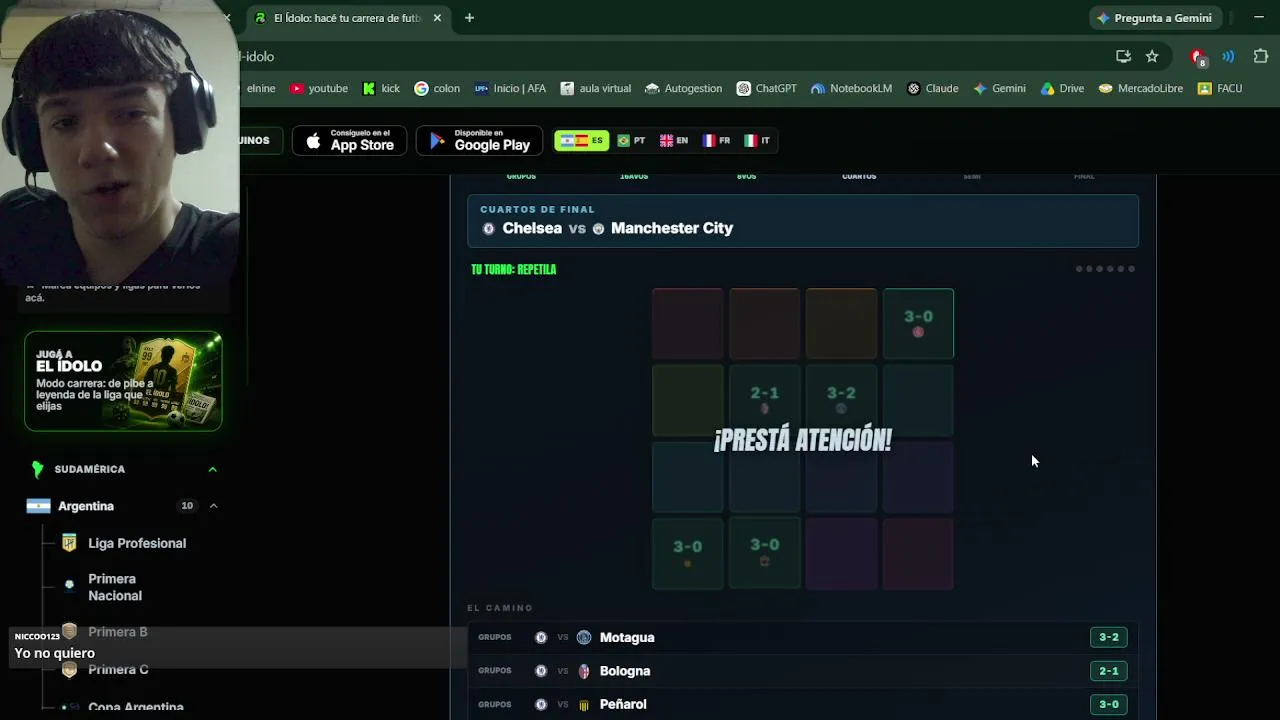Switch language to PT Portuguese
This screenshot has height=720, width=1280.
click(x=631, y=141)
